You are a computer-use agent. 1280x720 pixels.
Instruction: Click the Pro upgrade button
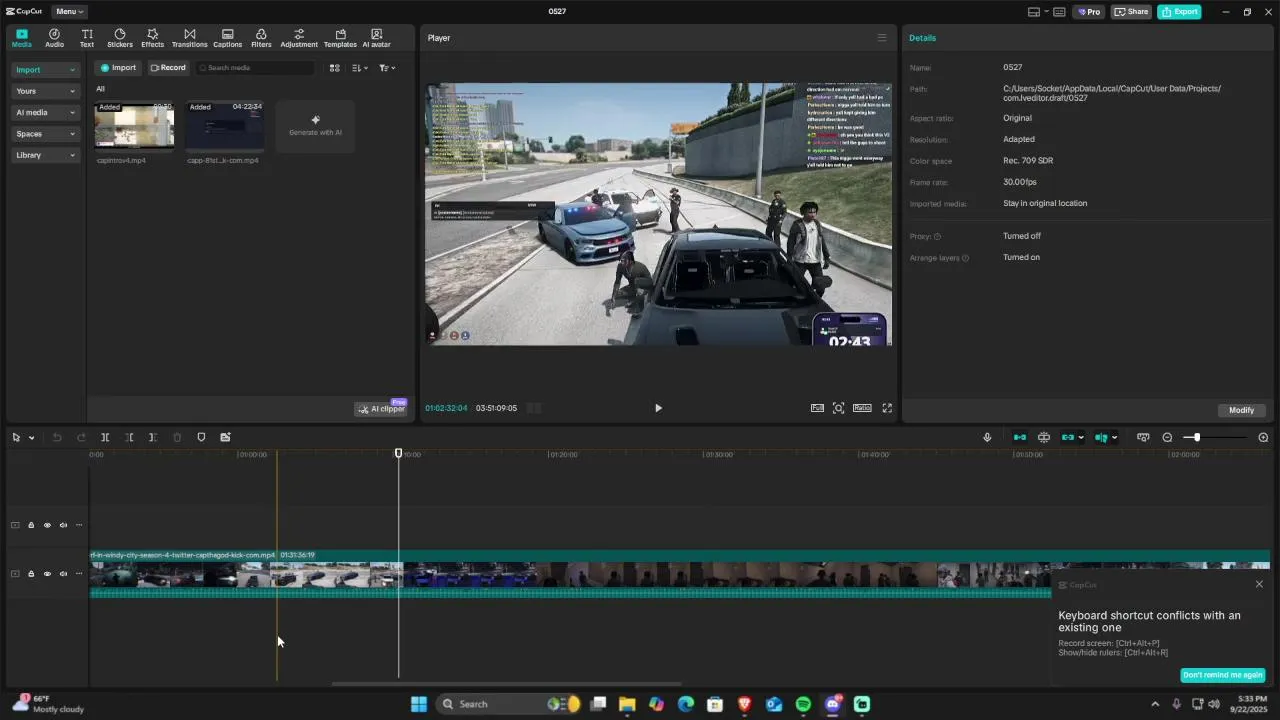point(1089,12)
